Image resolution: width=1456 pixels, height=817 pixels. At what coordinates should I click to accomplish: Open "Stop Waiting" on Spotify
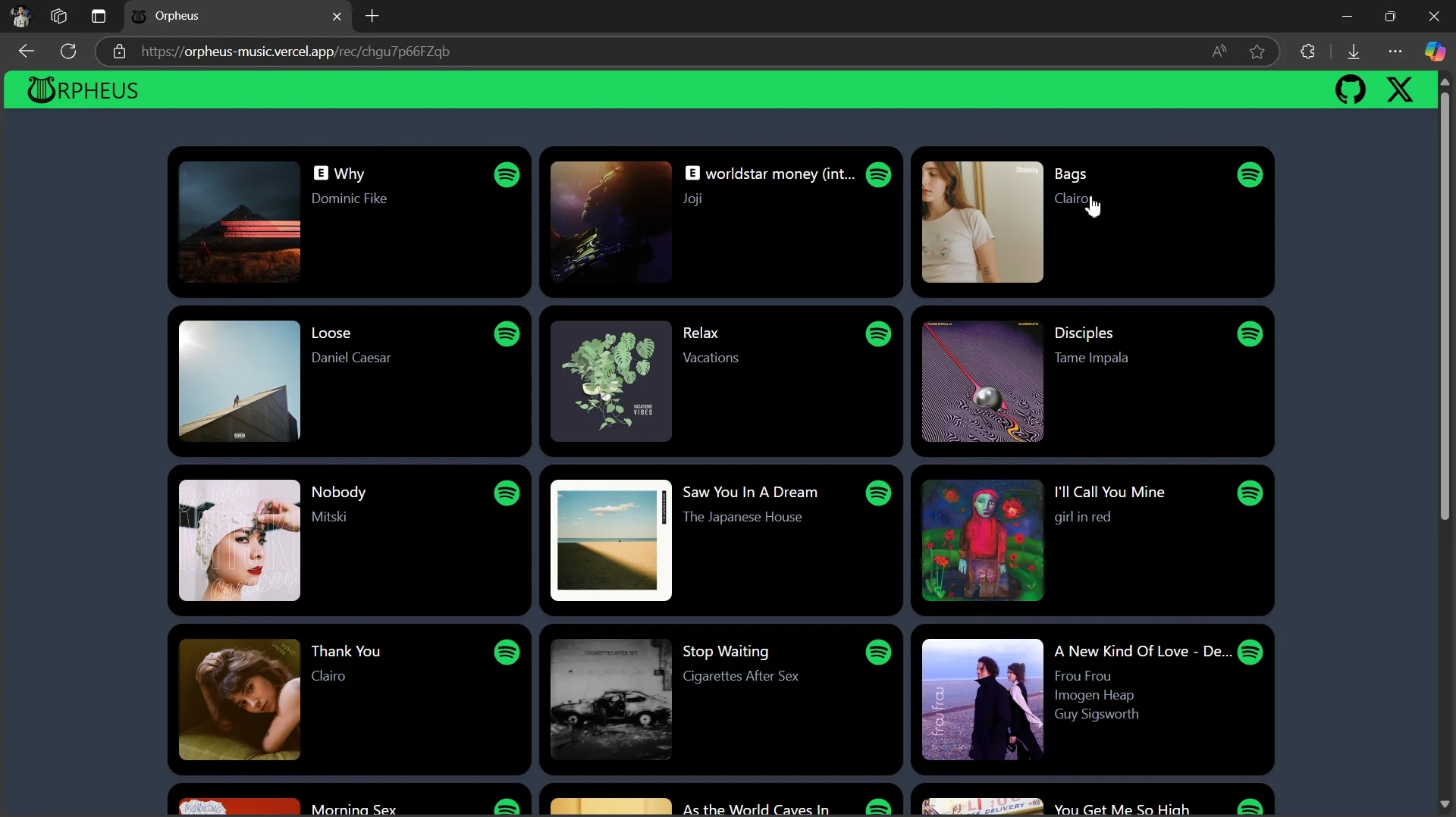click(x=878, y=652)
